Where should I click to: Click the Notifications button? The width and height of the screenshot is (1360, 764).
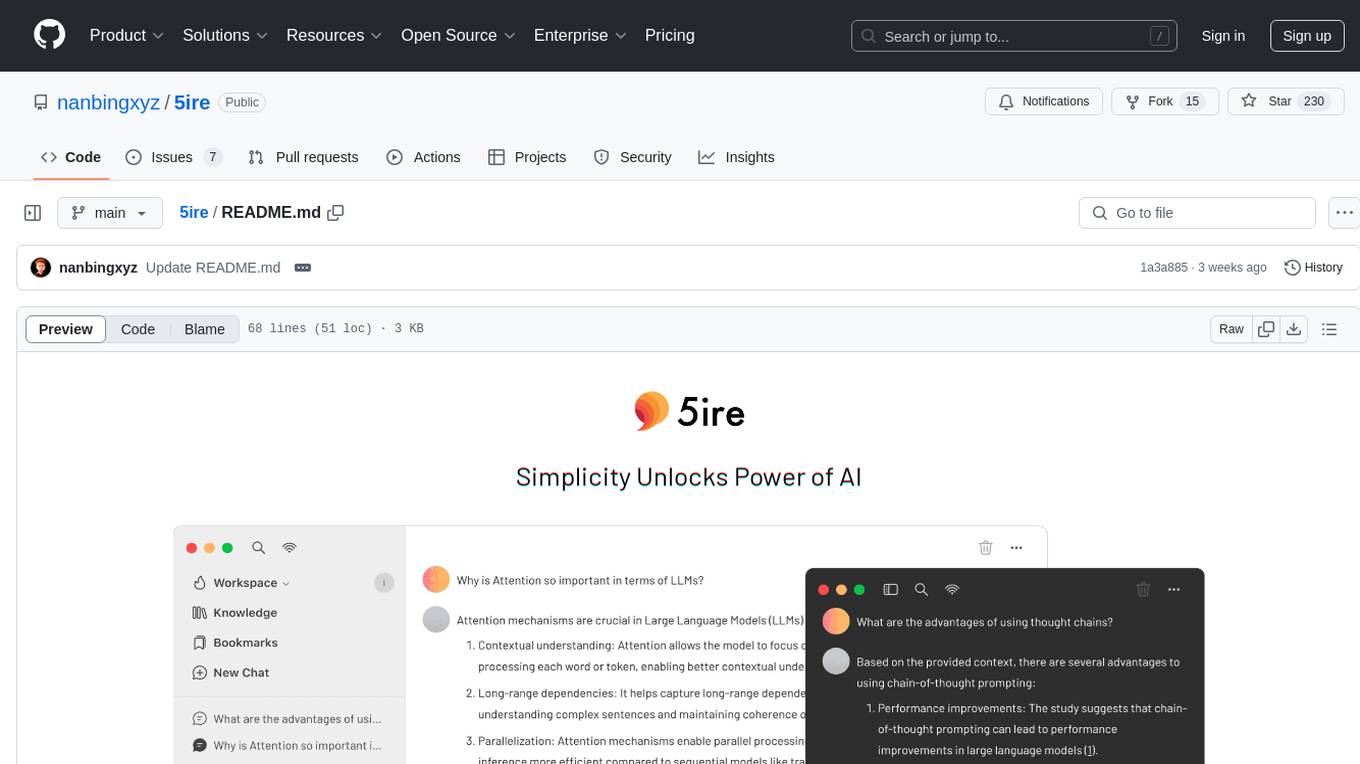point(1044,102)
